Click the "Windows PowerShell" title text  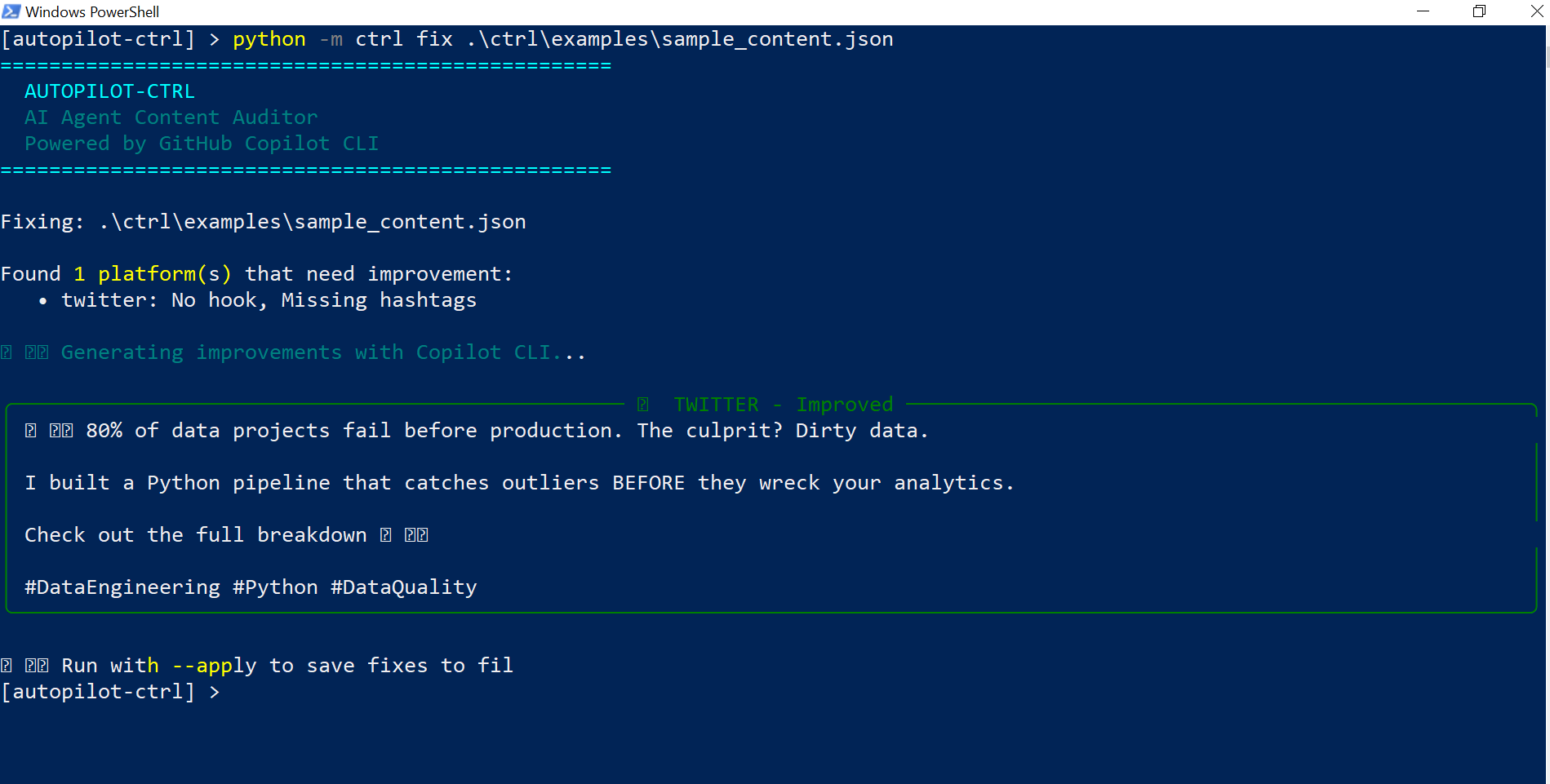click(x=92, y=11)
